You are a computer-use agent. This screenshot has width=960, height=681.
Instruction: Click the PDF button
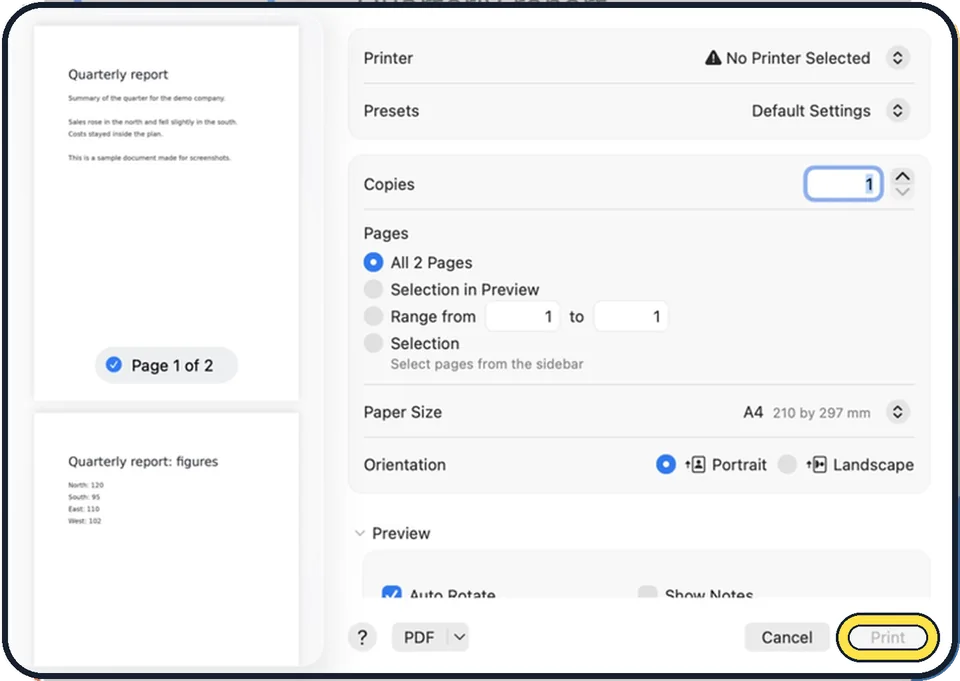click(419, 638)
